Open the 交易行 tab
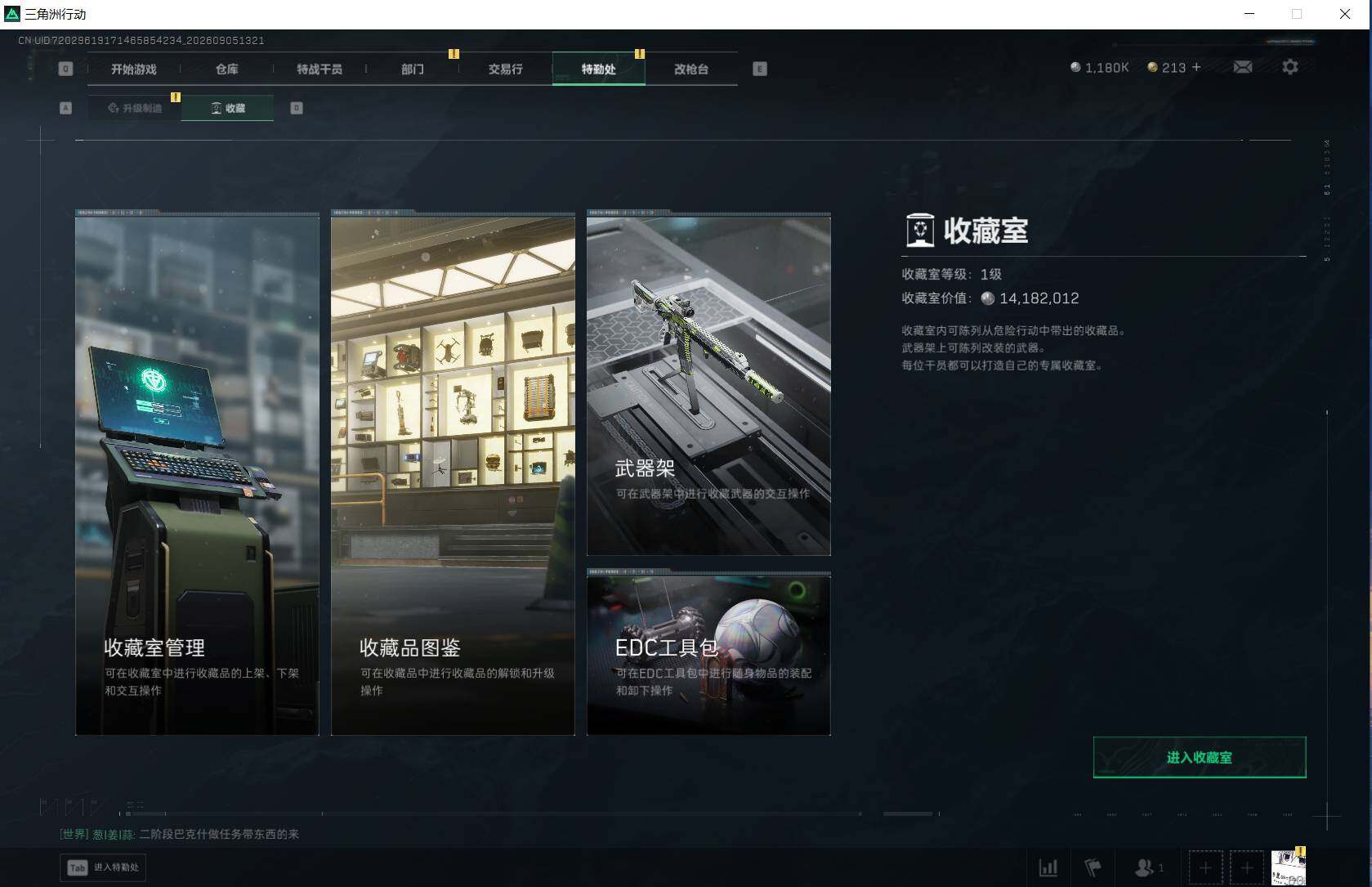Viewport: 1372px width, 887px height. point(506,69)
